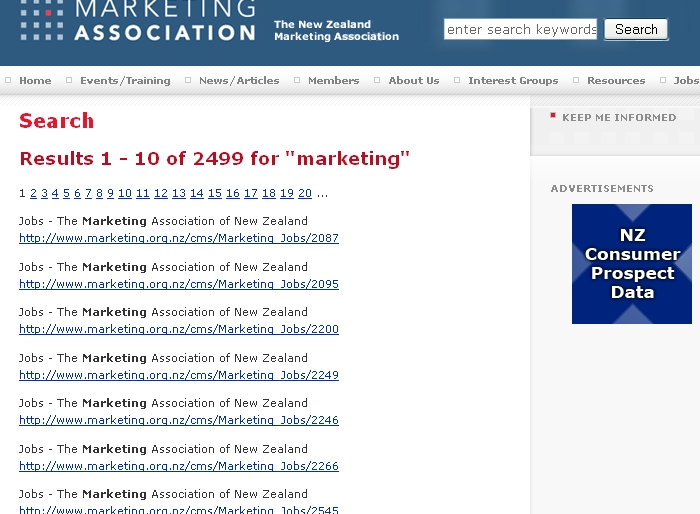Open the Marketing_Jobs/2545 link

click(x=179, y=510)
